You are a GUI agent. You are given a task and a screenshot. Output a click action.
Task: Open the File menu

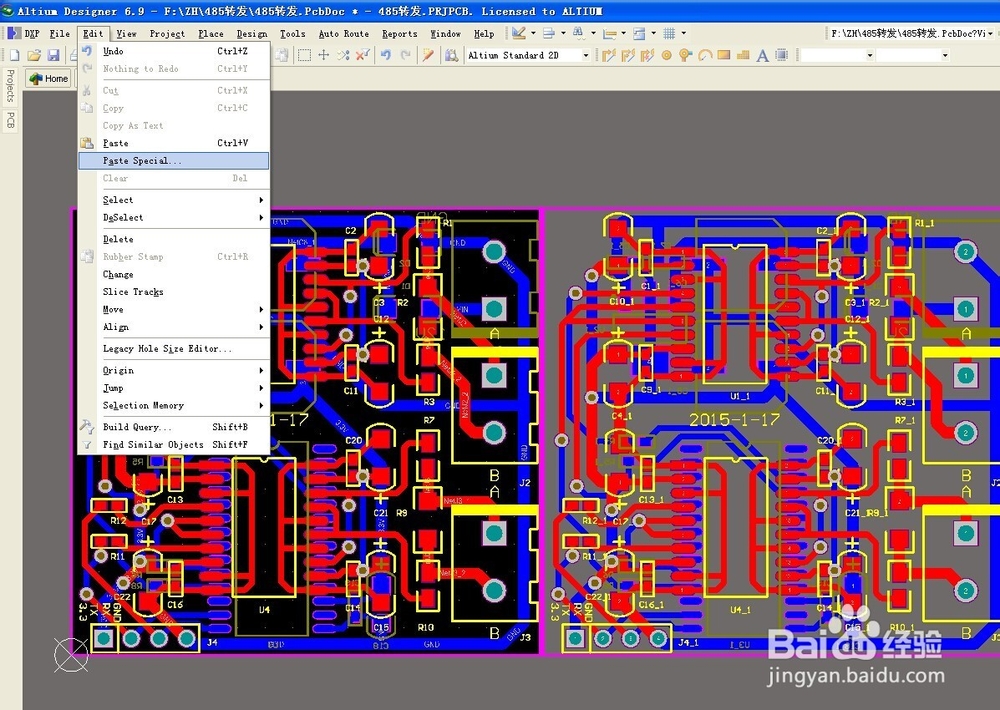pos(60,33)
